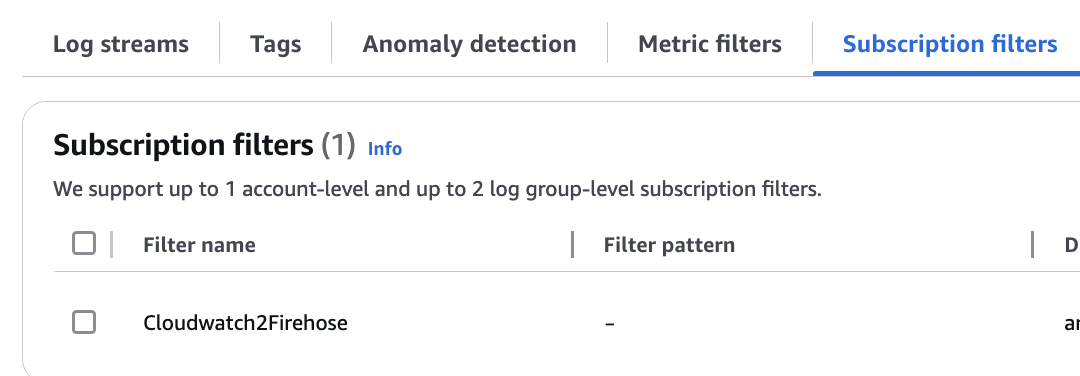
Task: Click the active Subscription filters tab
Action: tap(950, 44)
